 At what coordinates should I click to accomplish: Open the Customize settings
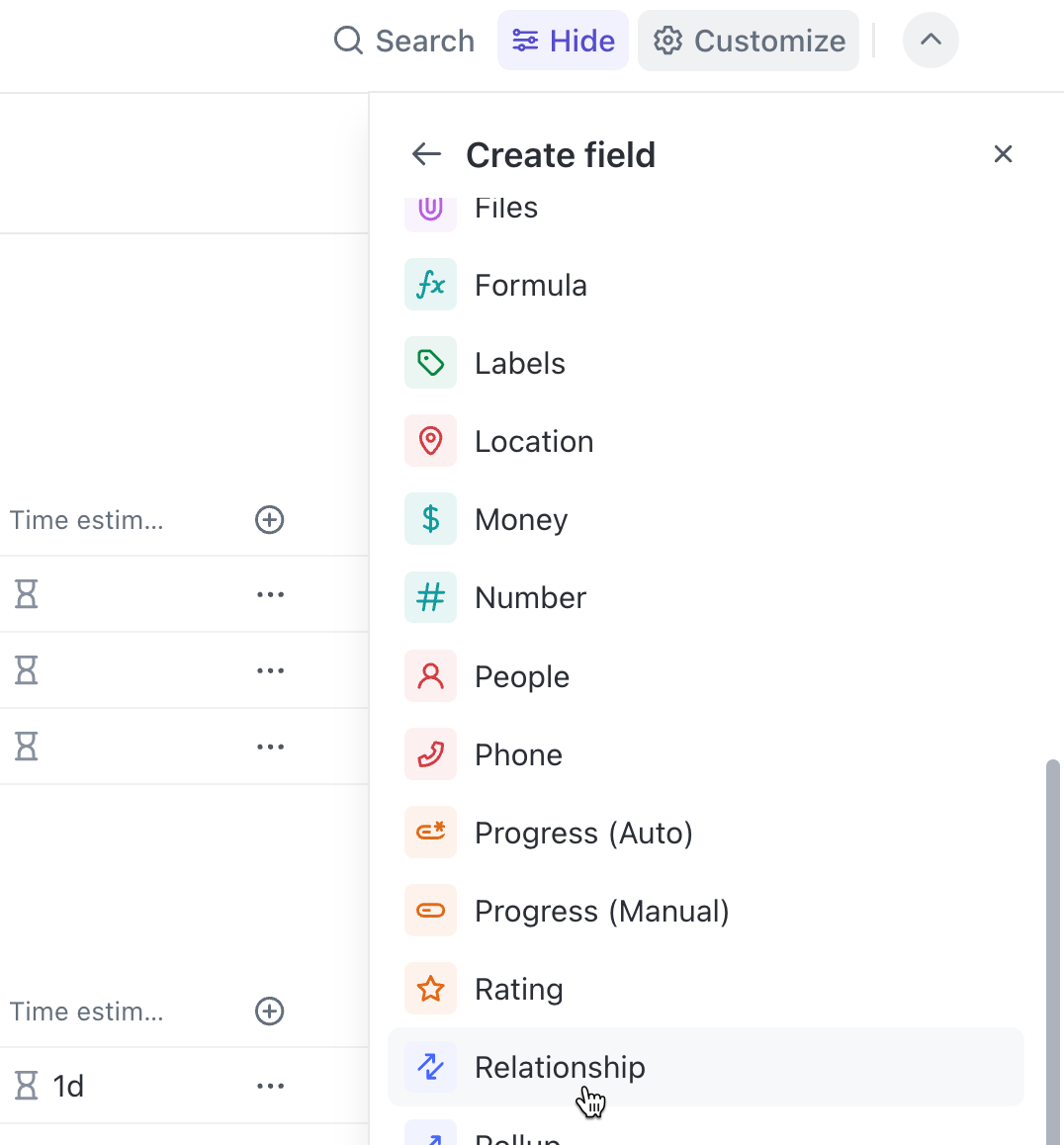coord(749,41)
